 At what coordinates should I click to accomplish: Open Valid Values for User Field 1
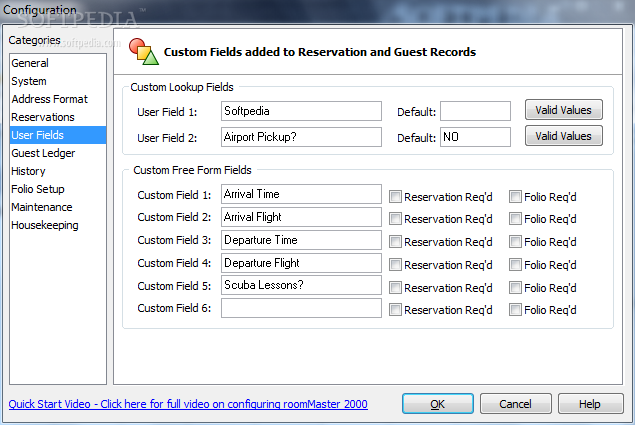click(x=564, y=110)
